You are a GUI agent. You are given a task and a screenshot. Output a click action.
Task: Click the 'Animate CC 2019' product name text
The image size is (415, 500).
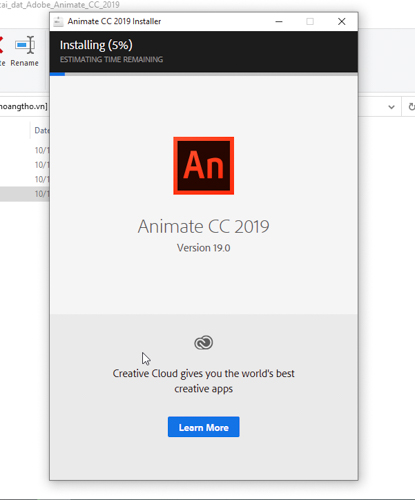click(203, 227)
